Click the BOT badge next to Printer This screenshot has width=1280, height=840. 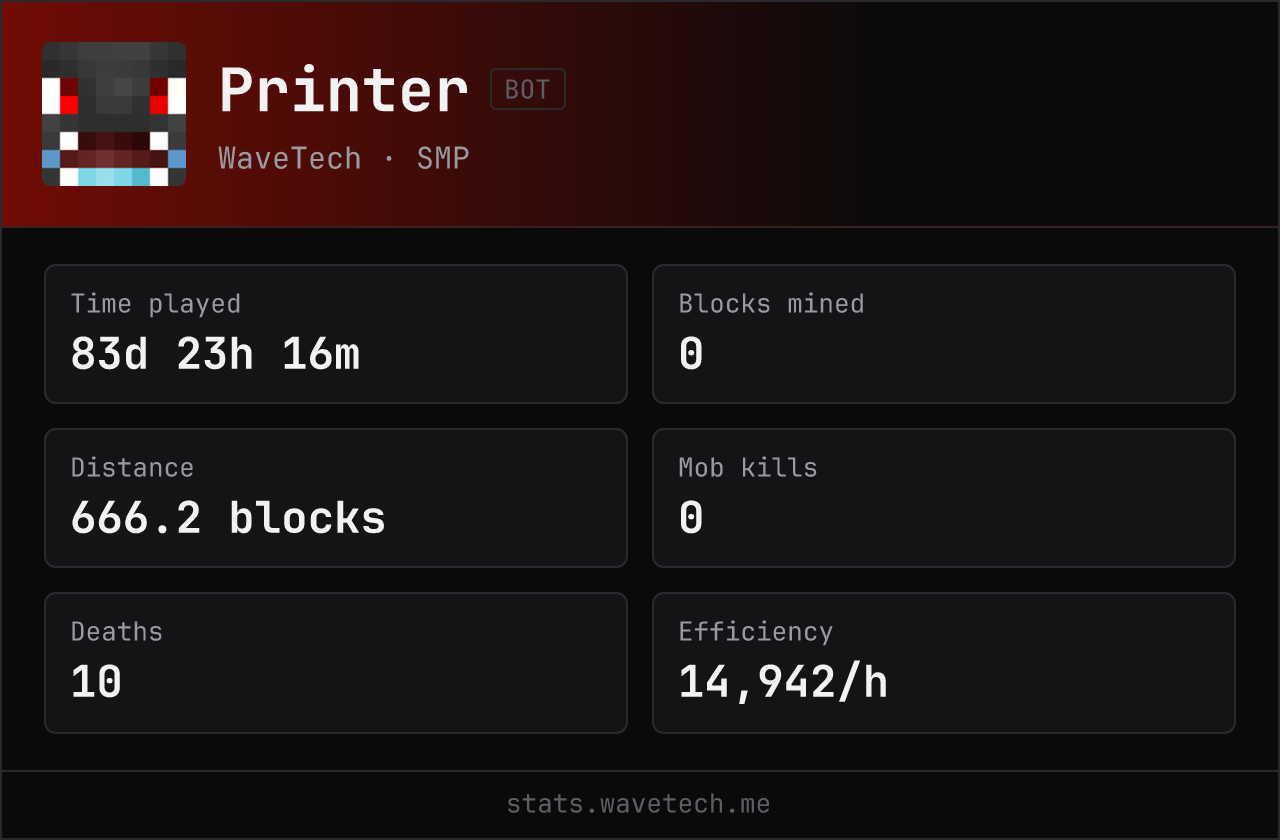pyautogui.click(x=528, y=89)
